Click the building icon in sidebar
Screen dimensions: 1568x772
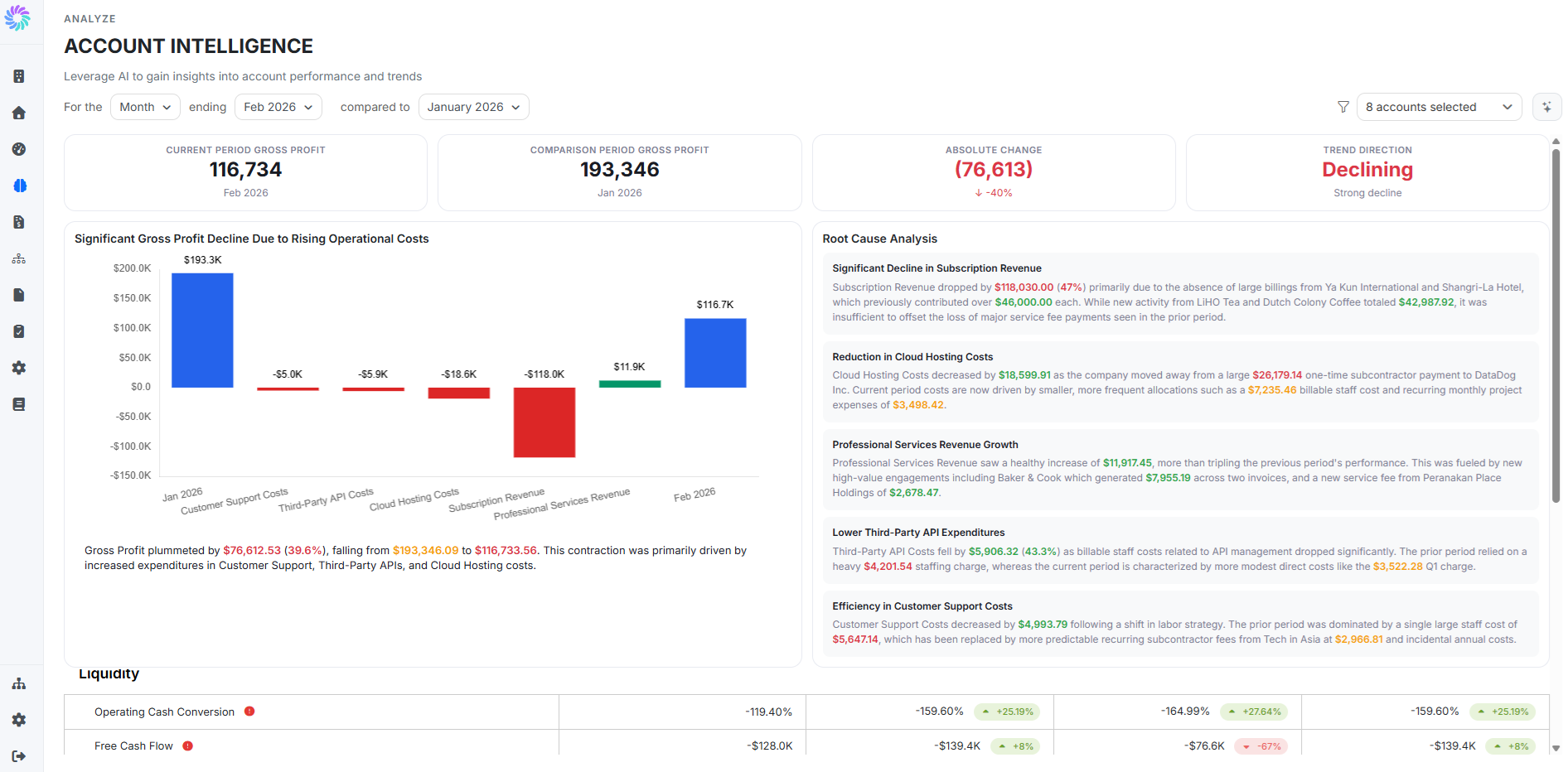pyautogui.click(x=19, y=76)
